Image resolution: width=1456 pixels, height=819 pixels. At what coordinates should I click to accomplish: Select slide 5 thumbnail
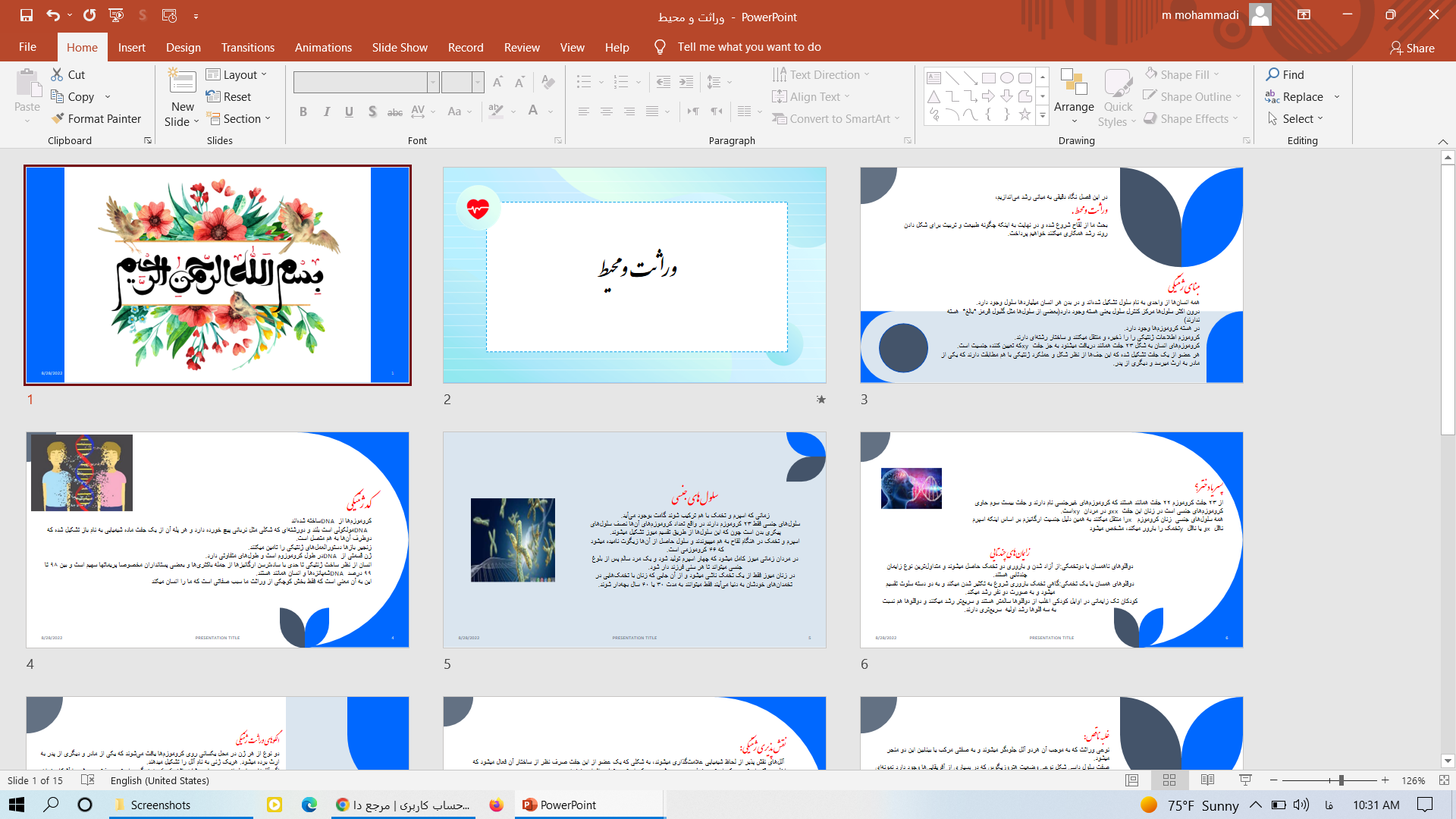(x=634, y=539)
